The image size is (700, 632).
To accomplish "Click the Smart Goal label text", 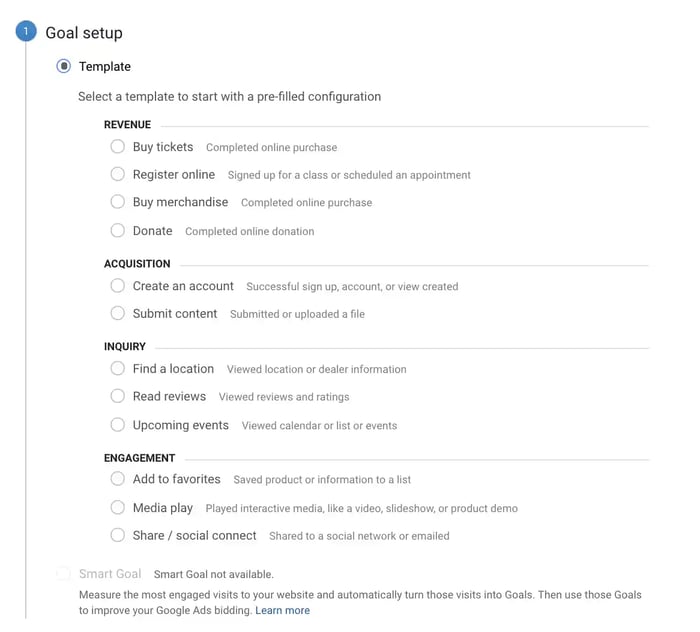I will pos(110,574).
